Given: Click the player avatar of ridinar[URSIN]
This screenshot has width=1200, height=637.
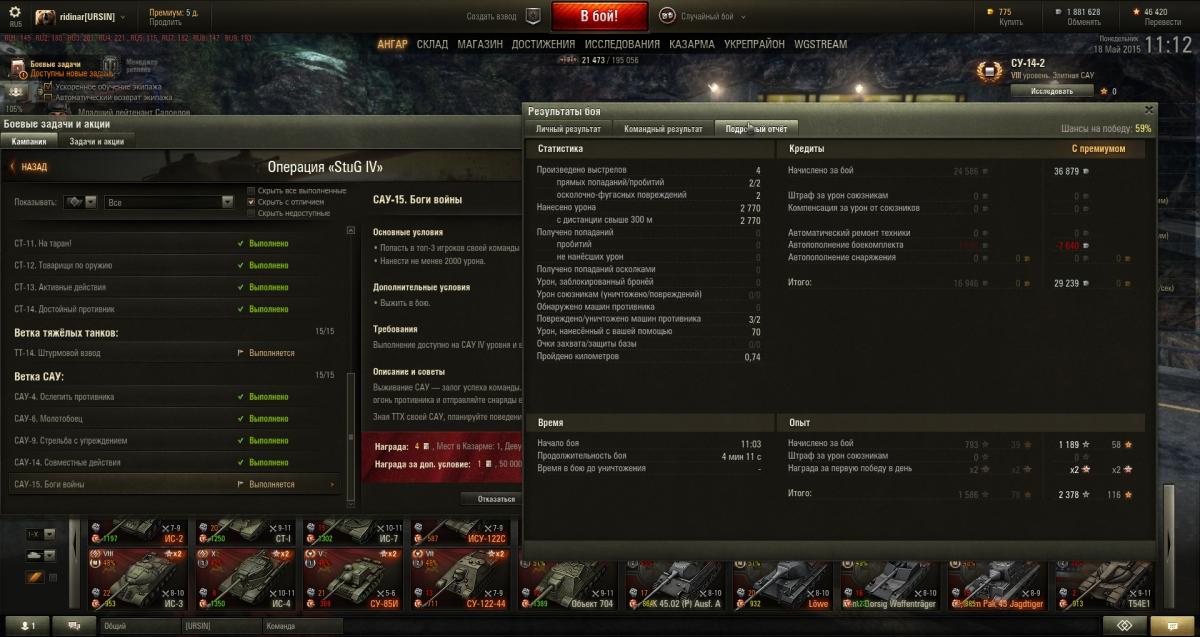Looking at the screenshot, I should (45, 18).
